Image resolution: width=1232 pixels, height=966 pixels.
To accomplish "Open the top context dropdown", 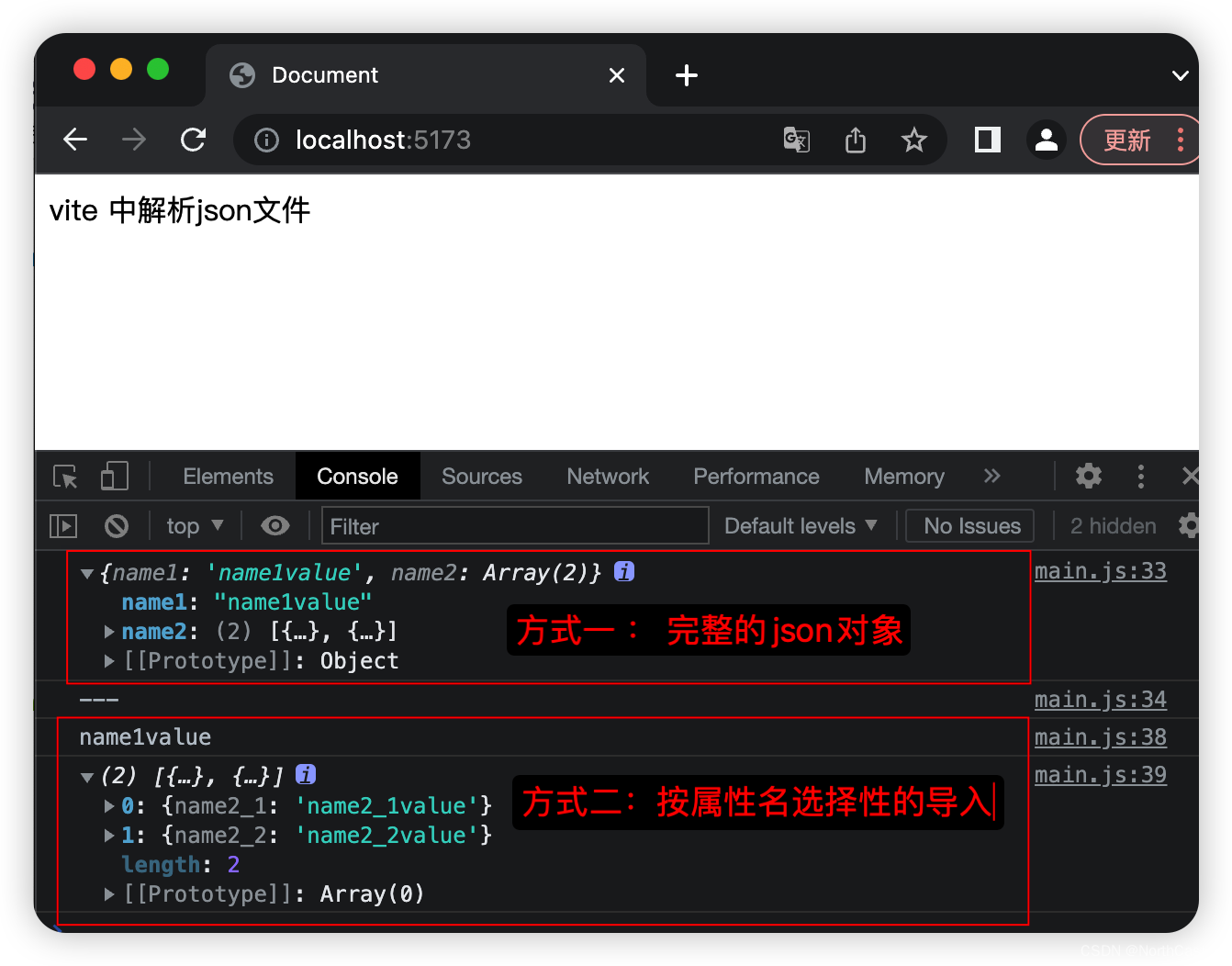I will (195, 526).
